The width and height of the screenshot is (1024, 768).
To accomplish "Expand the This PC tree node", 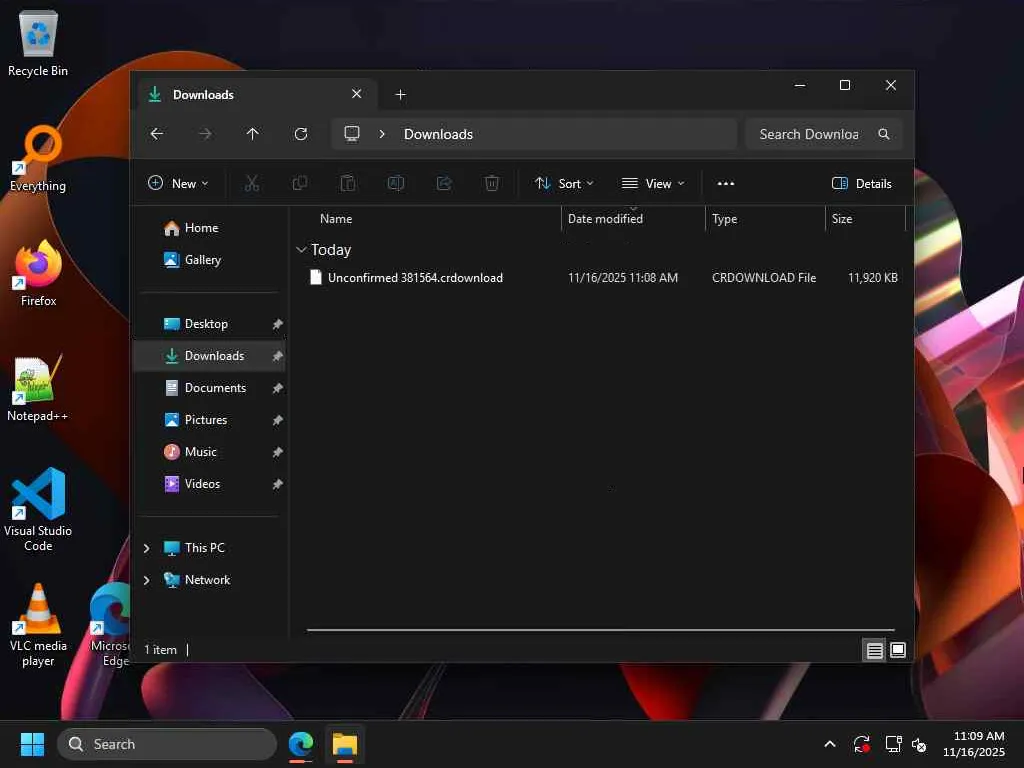I will point(146,548).
